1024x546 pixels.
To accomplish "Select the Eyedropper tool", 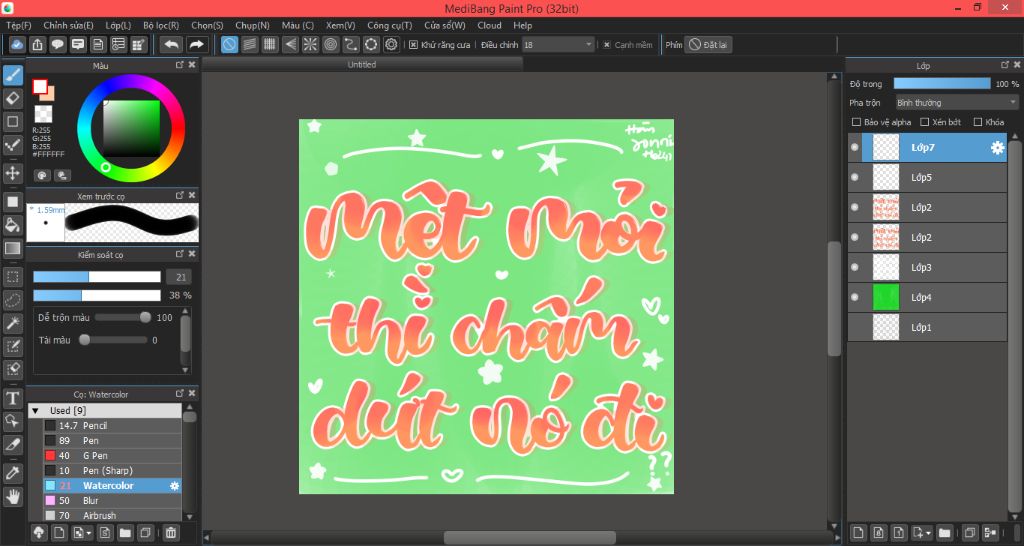I will pos(12,473).
